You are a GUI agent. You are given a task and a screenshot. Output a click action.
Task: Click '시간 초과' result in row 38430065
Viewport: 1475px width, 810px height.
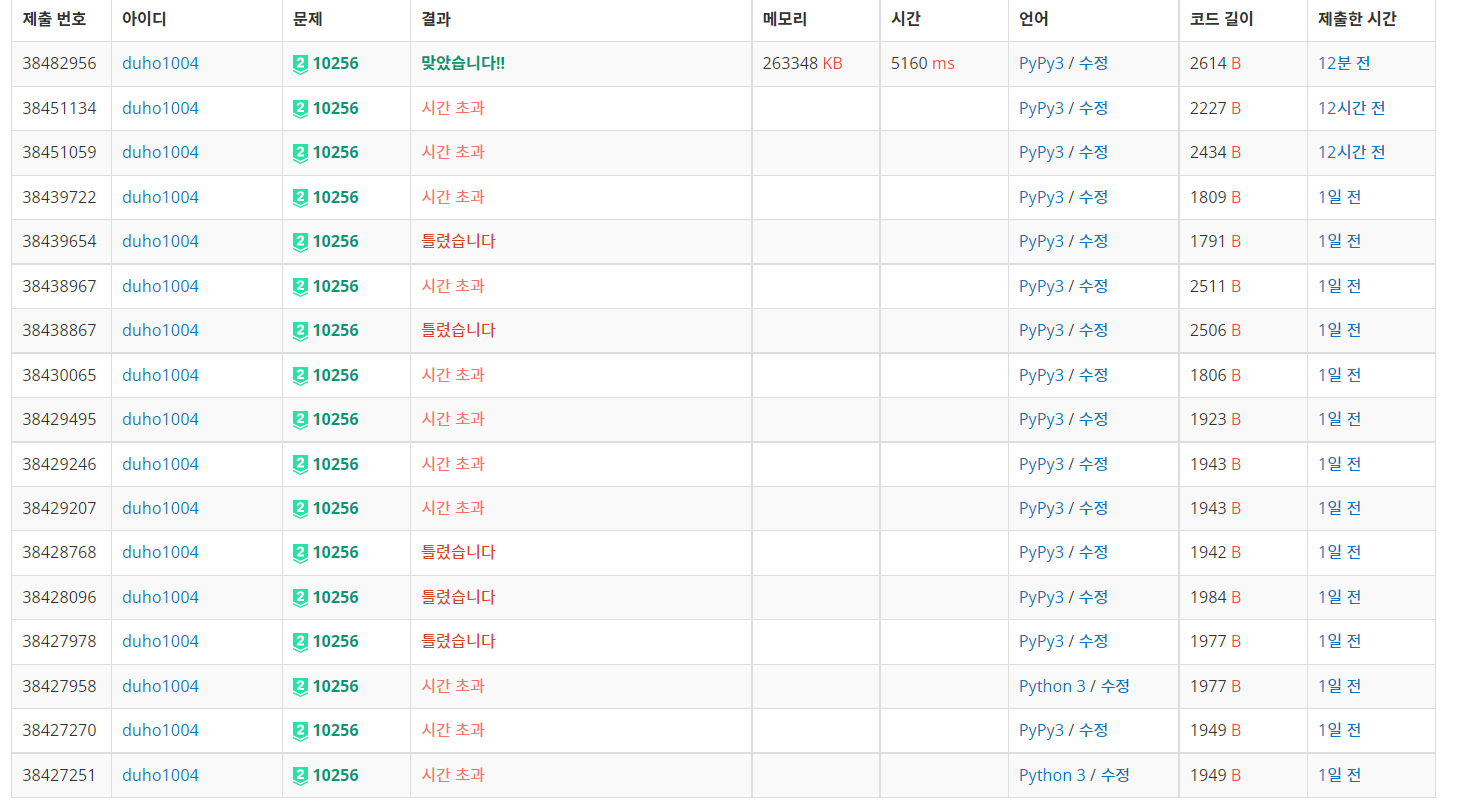tap(453, 375)
